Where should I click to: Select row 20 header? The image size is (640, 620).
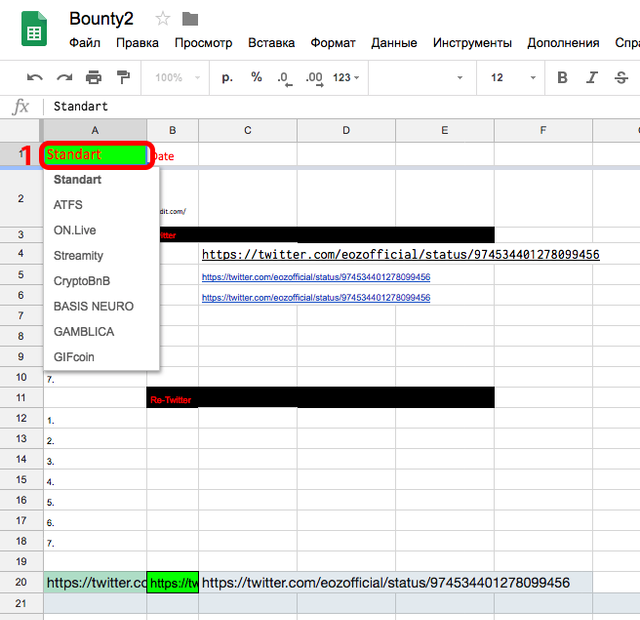(x=21, y=582)
